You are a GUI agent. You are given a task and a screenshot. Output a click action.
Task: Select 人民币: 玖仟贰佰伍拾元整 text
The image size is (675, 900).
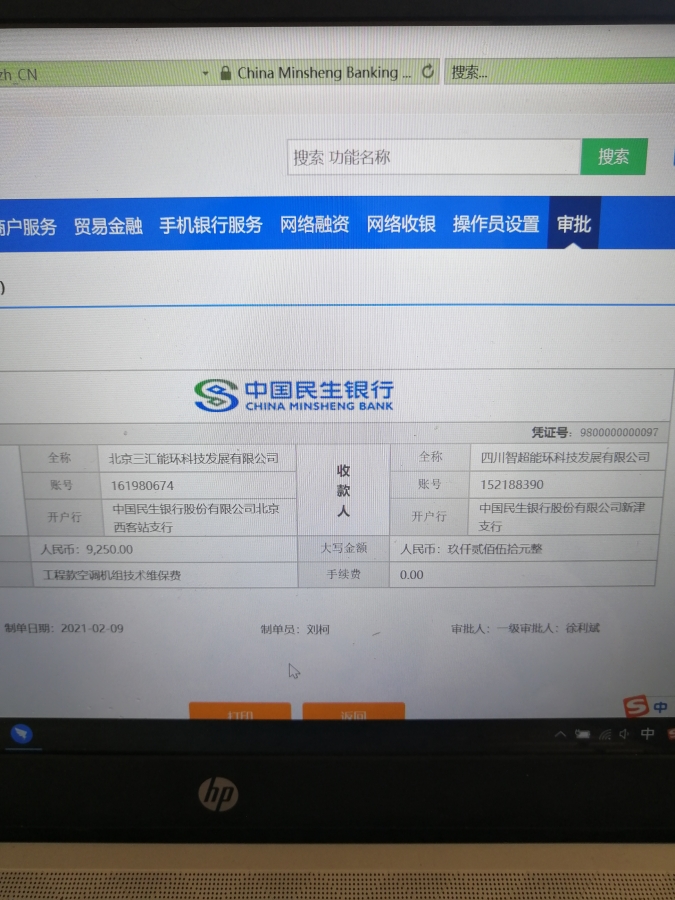click(x=471, y=549)
